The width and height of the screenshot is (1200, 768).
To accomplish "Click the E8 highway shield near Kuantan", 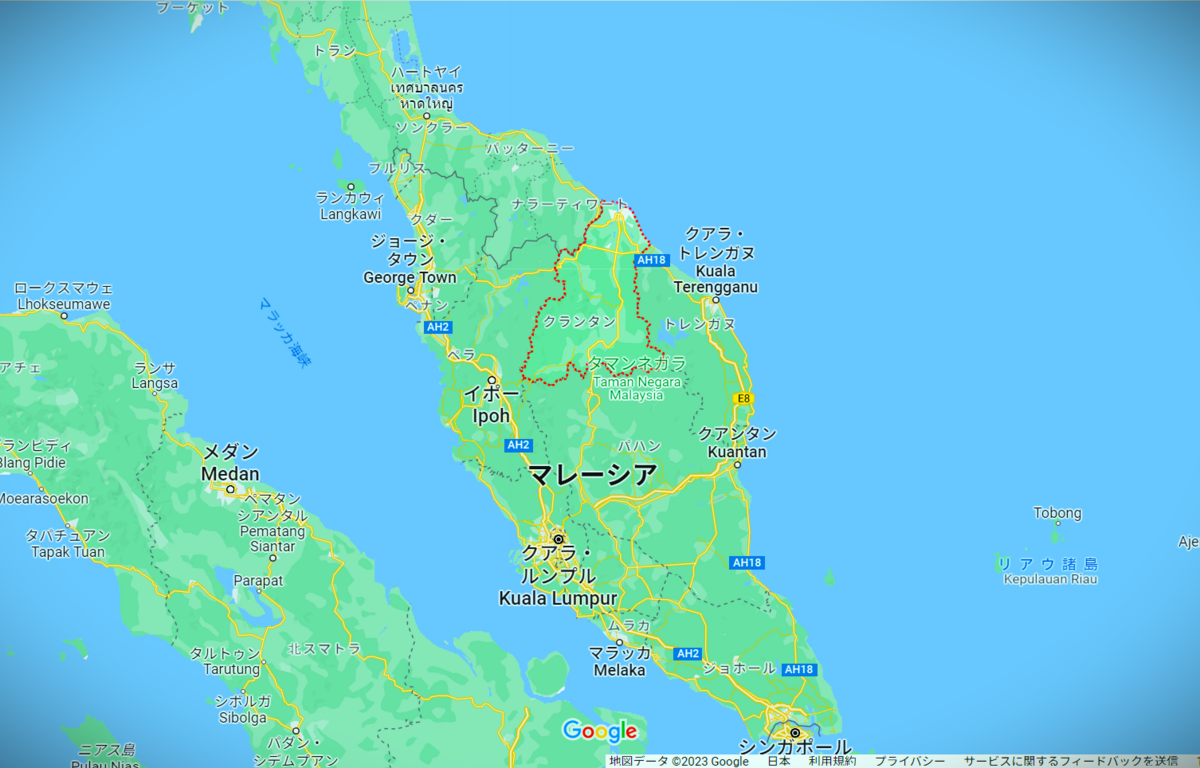I will coord(742,399).
